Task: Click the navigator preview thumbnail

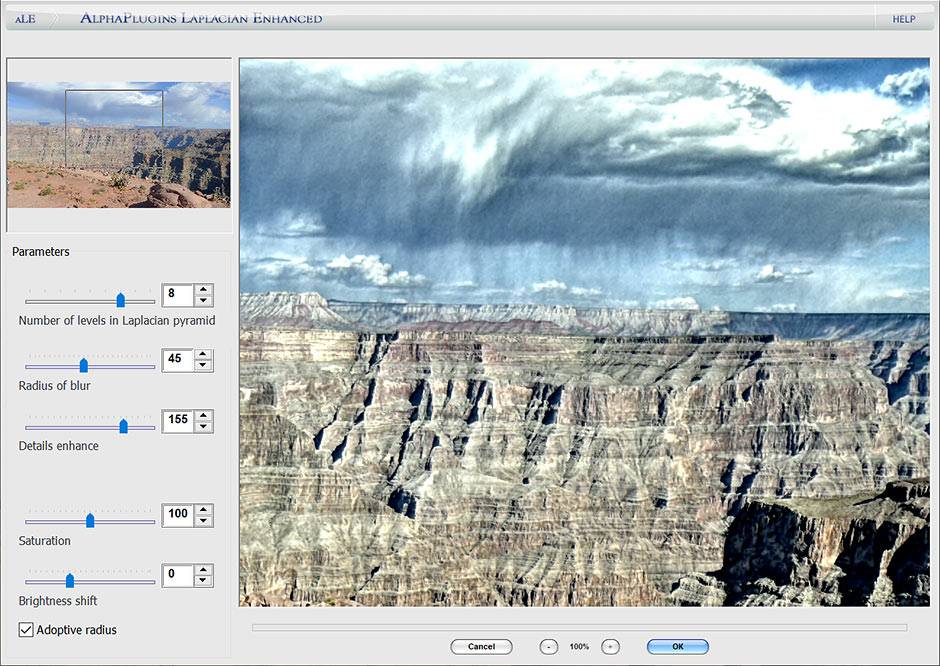Action: click(119, 144)
